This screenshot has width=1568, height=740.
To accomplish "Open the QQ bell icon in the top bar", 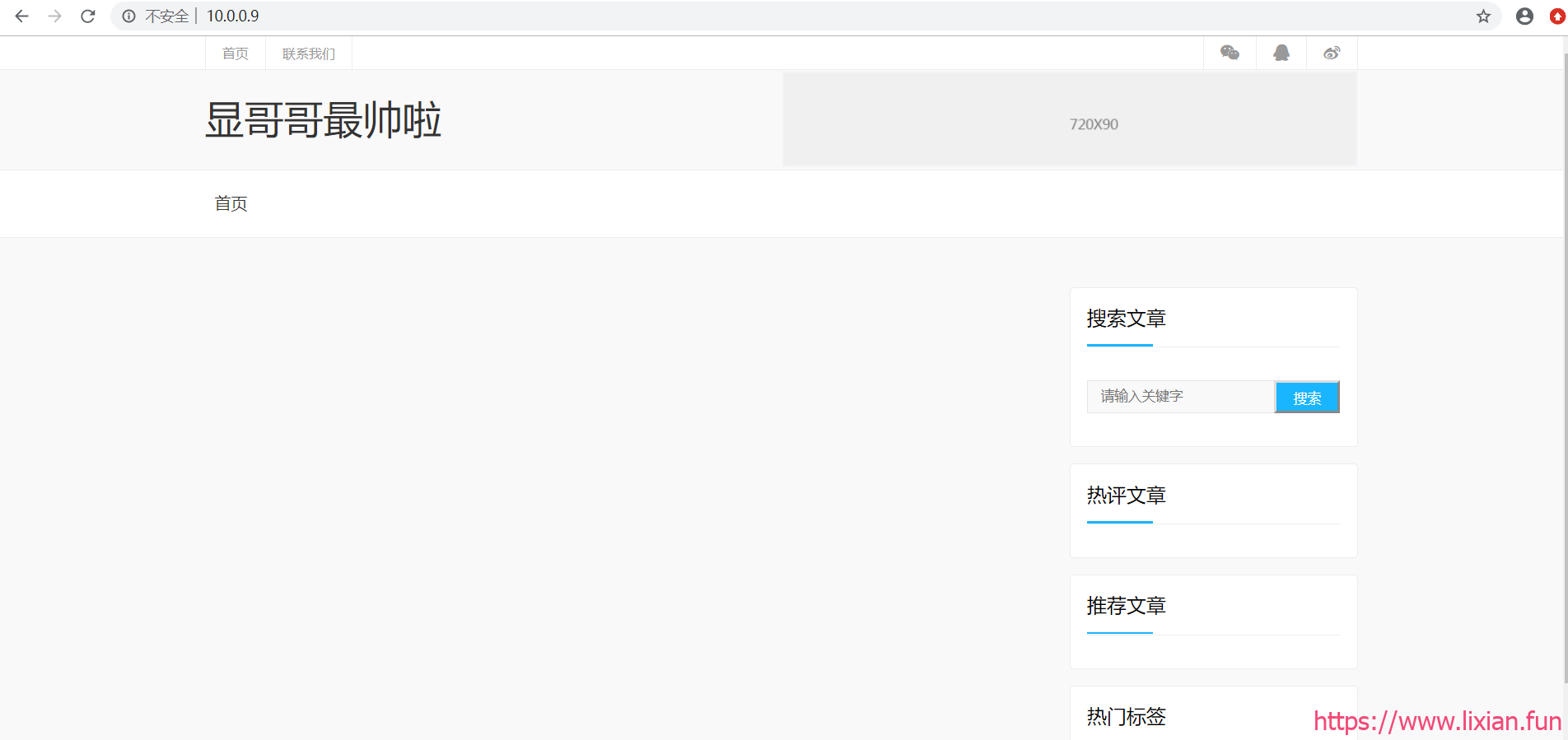I will [1281, 53].
